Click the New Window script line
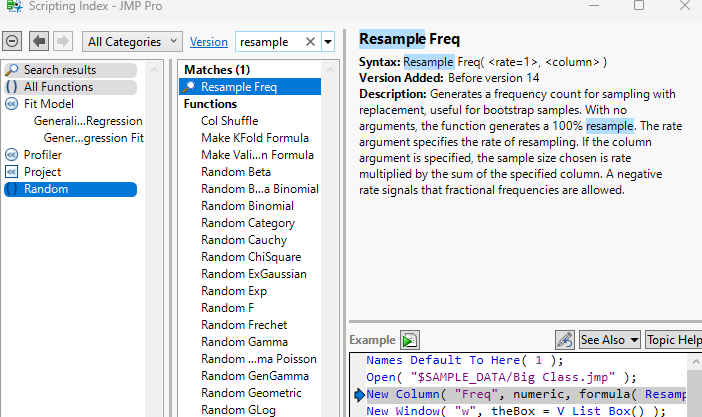 coord(516,411)
